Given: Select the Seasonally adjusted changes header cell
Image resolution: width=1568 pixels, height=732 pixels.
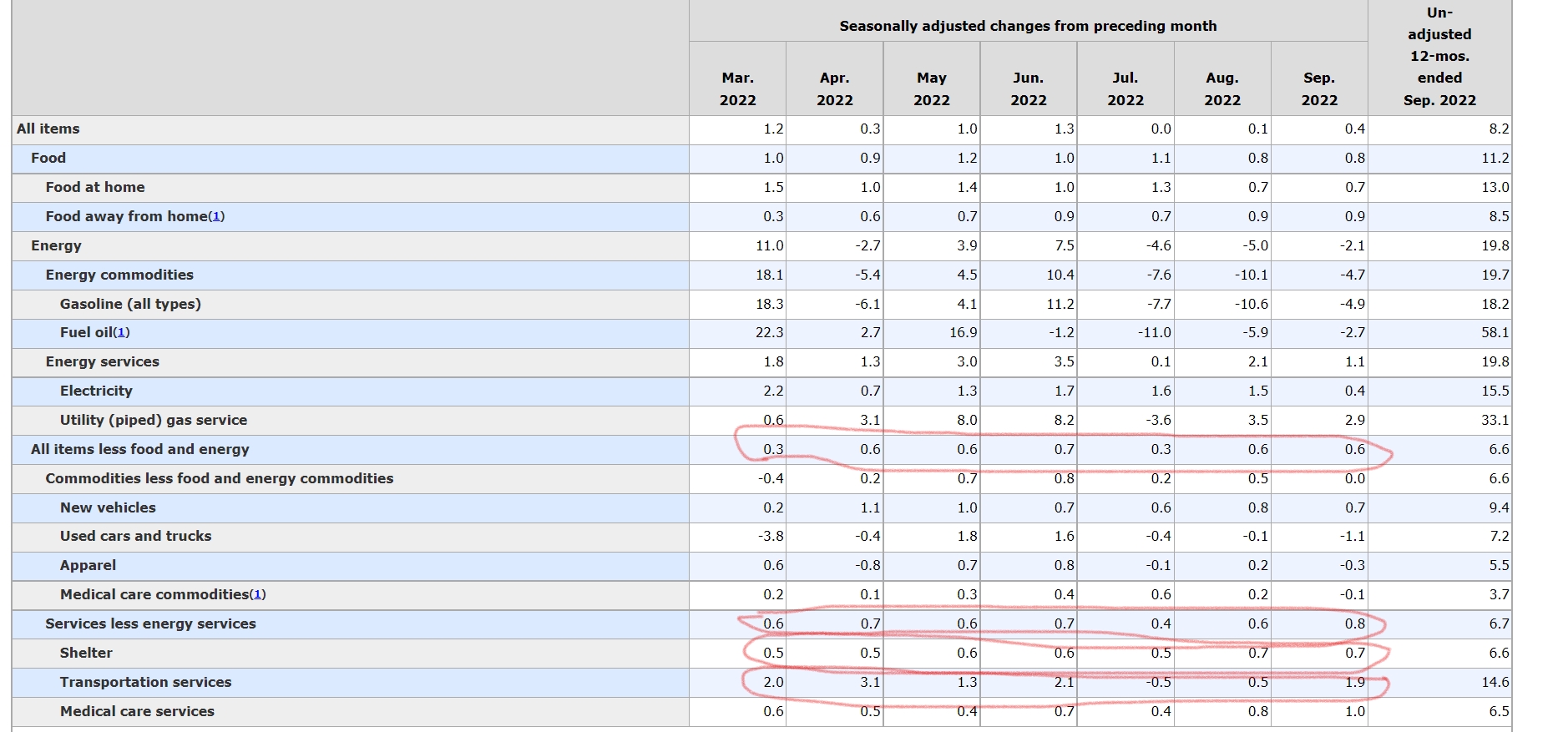Looking at the screenshot, I should click(x=1027, y=26).
